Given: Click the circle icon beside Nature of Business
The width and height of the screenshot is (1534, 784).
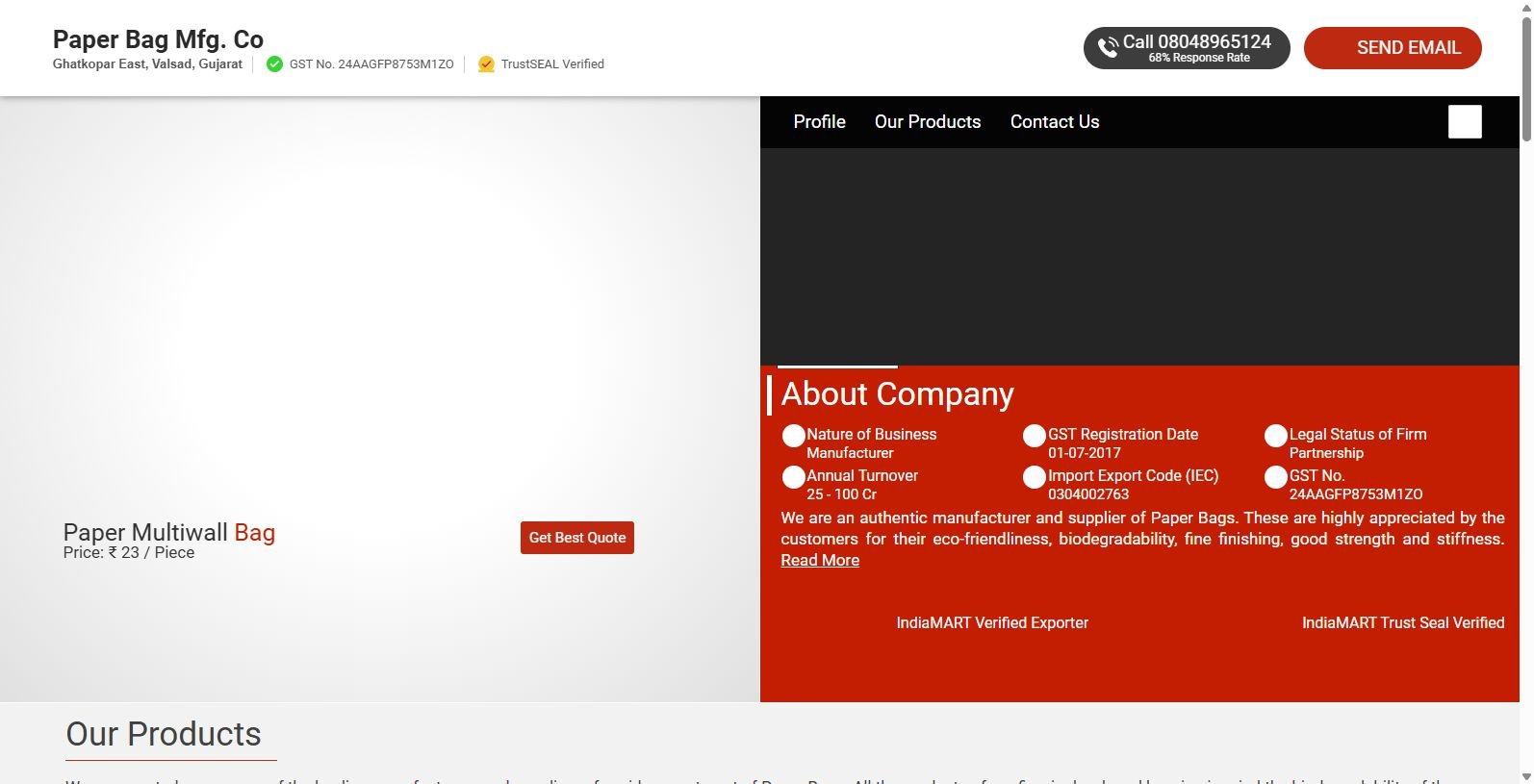Looking at the screenshot, I should point(793,436).
